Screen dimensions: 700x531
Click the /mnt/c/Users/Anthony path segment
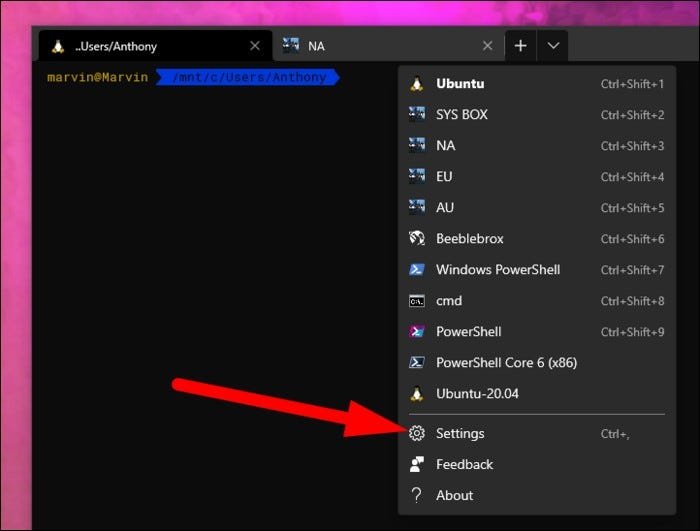249,77
